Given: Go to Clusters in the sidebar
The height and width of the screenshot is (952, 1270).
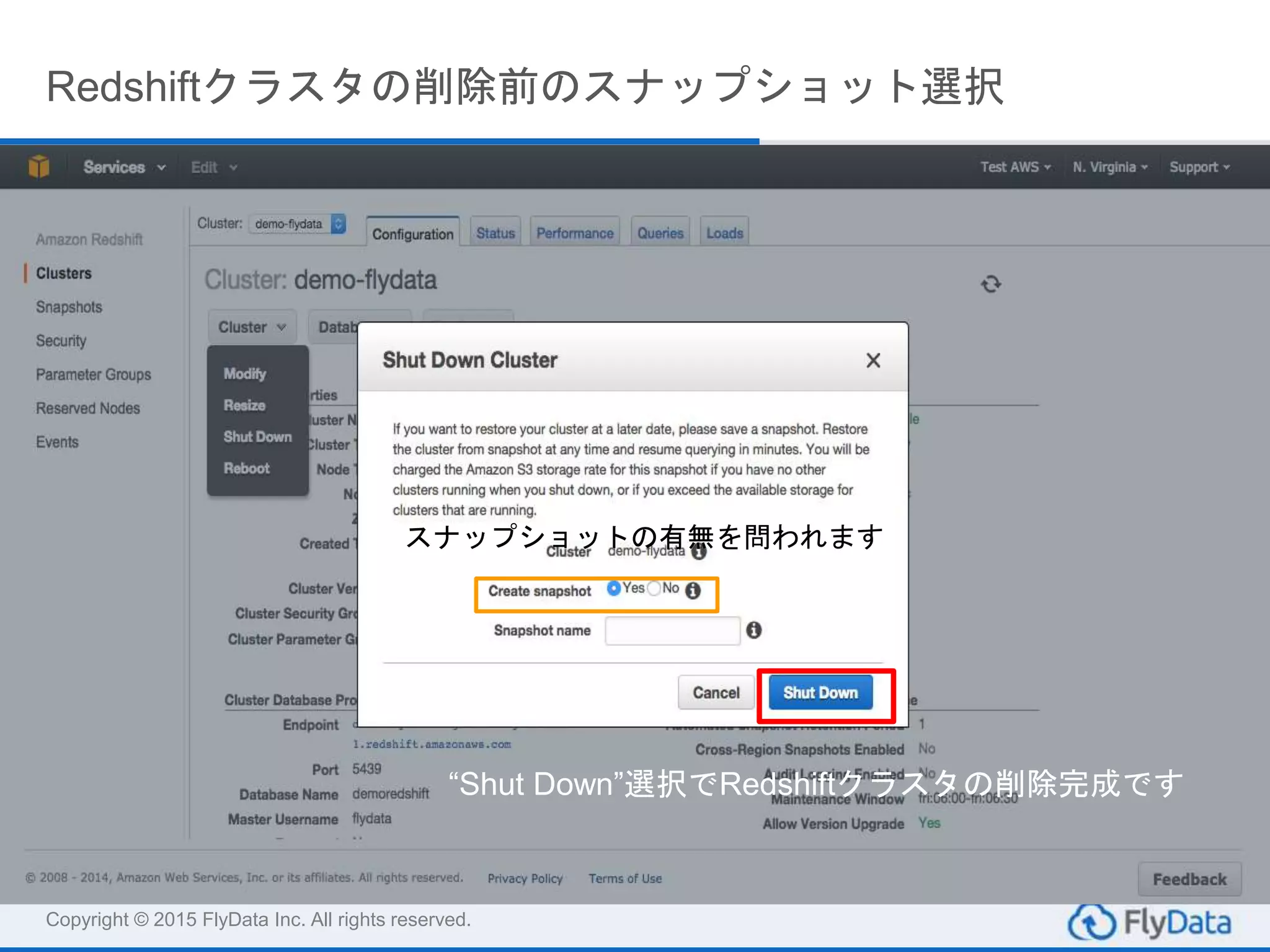Looking at the screenshot, I should point(64,273).
